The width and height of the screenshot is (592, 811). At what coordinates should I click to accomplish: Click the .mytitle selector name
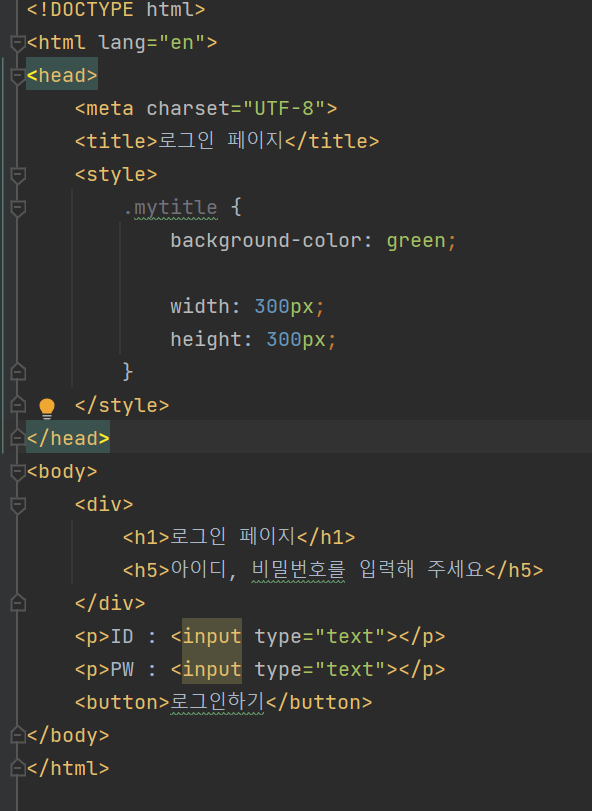click(171, 208)
